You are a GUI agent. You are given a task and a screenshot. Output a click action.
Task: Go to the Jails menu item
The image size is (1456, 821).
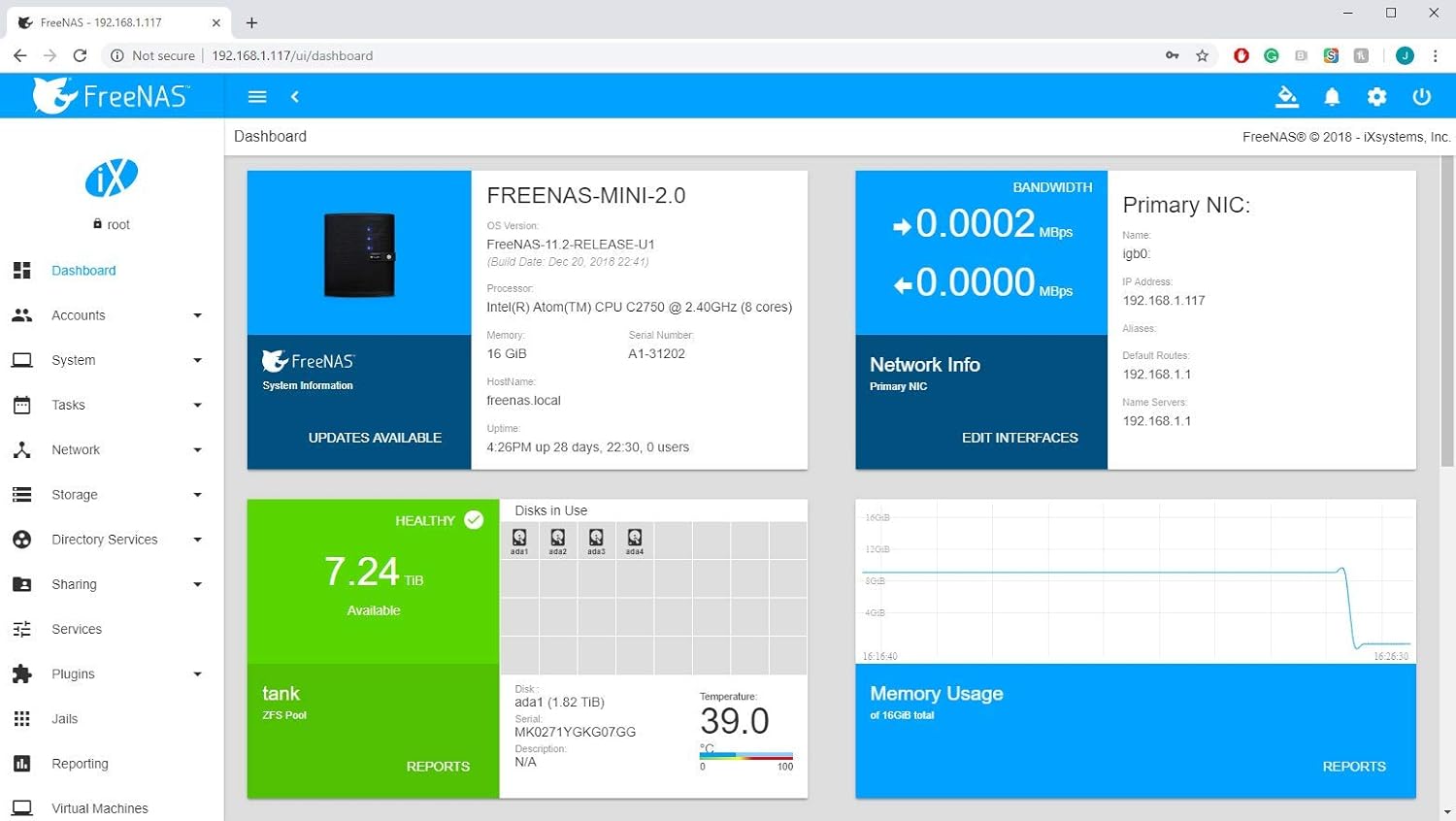click(65, 719)
